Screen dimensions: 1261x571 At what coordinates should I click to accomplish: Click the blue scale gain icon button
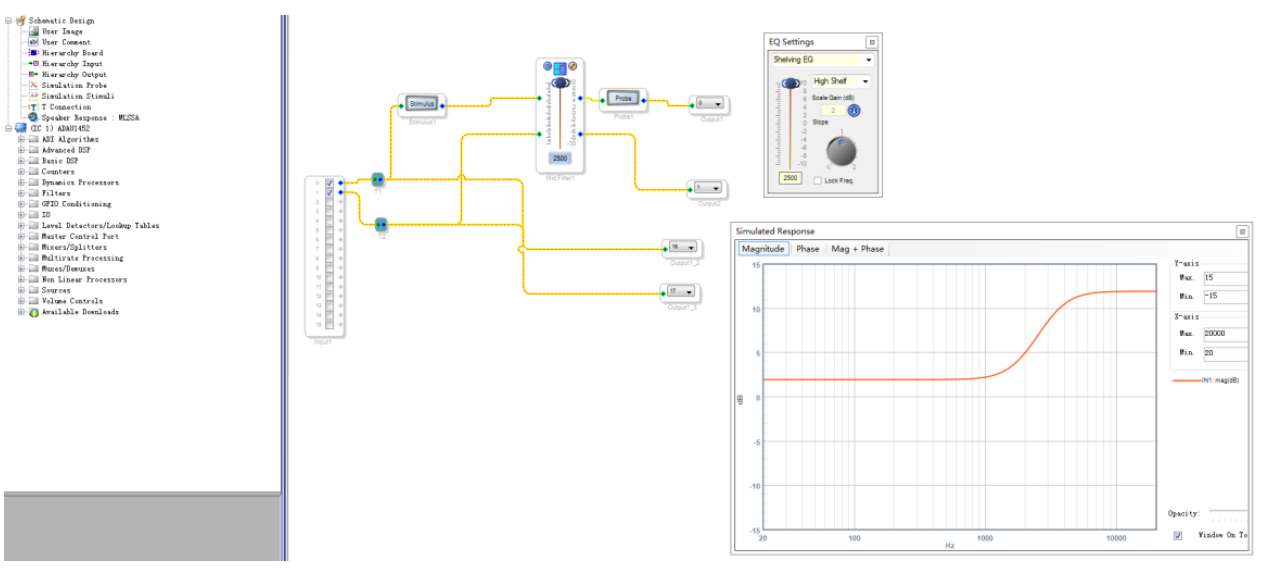tap(855, 110)
